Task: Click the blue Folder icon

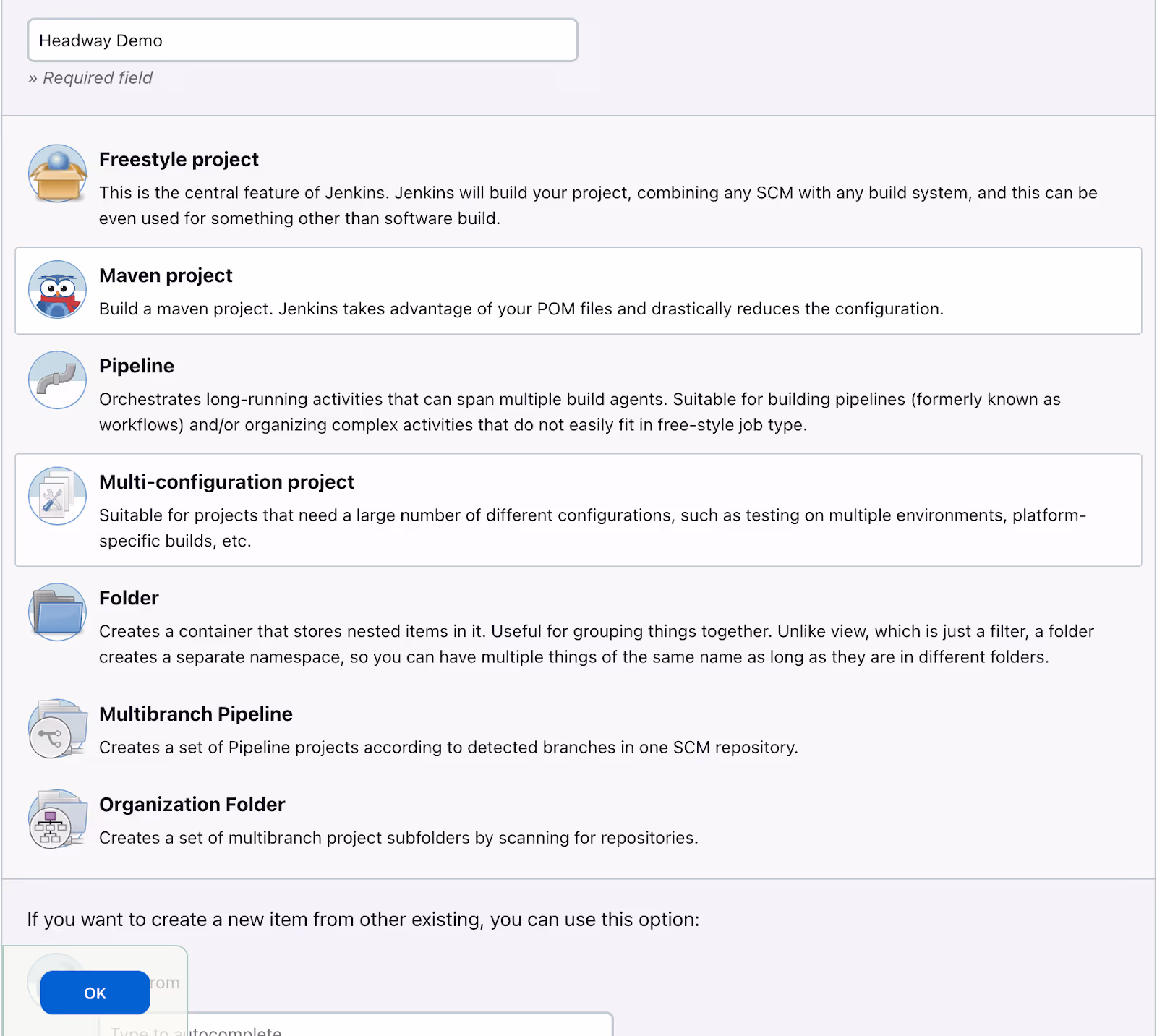Action: pos(58,612)
